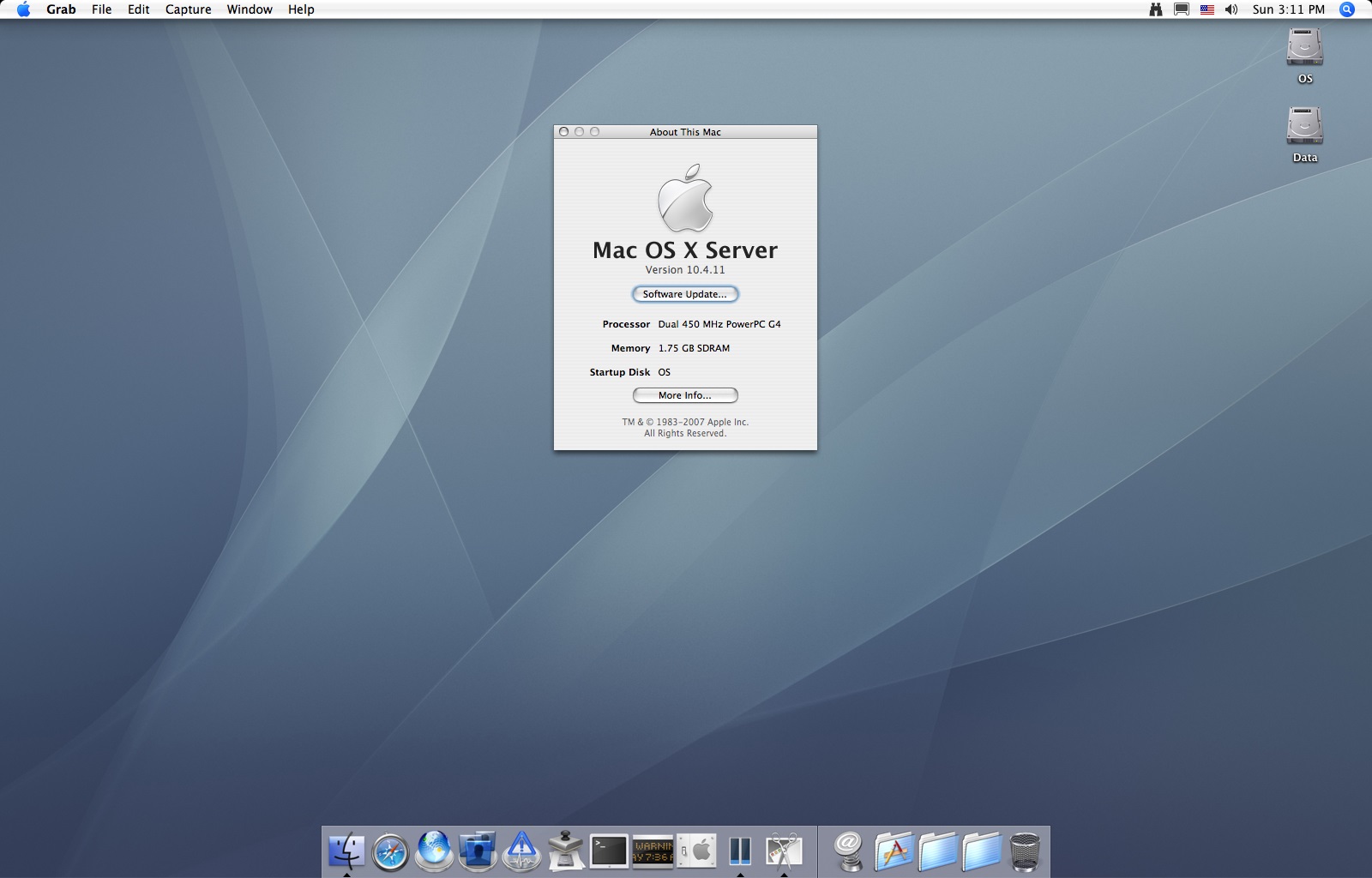Click the Version 10.4.11 text
Image resolution: width=1372 pixels, height=878 pixels.
coord(685,270)
